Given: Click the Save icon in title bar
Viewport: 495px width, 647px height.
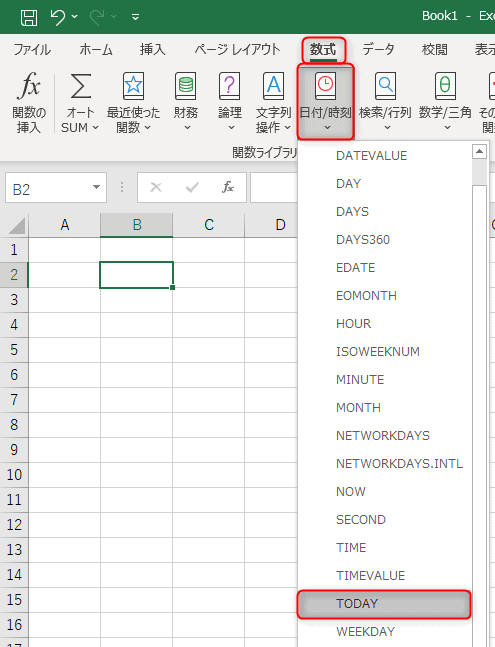Looking at the screenshot, I should point(29,17).
